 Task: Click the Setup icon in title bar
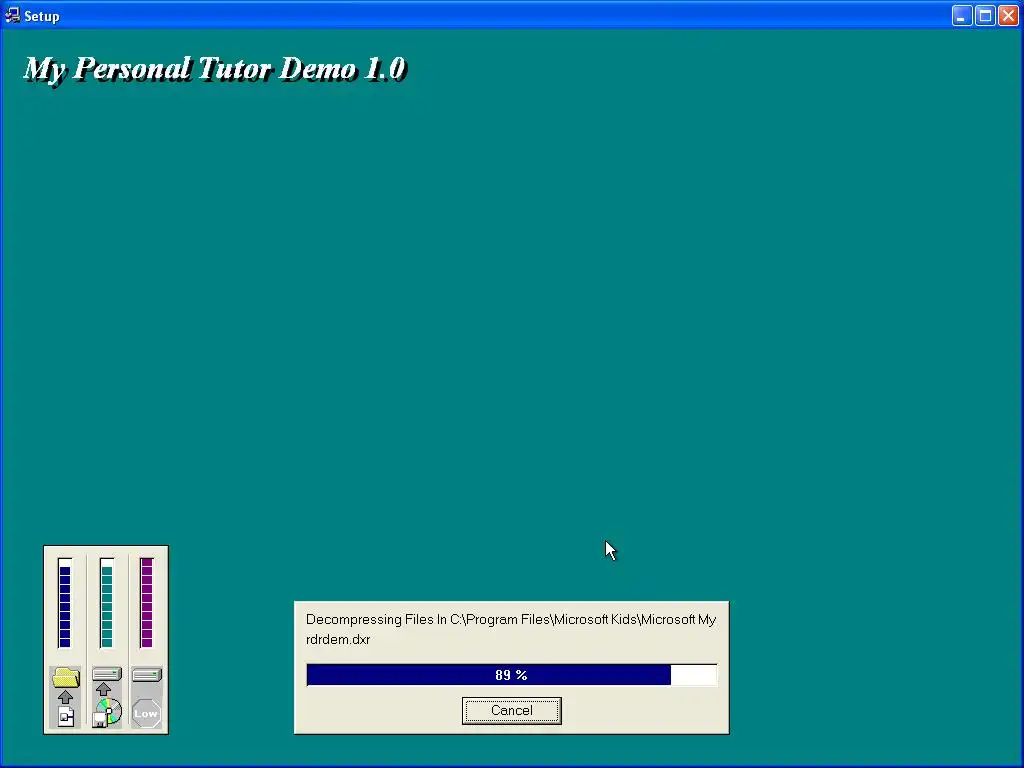12,15
